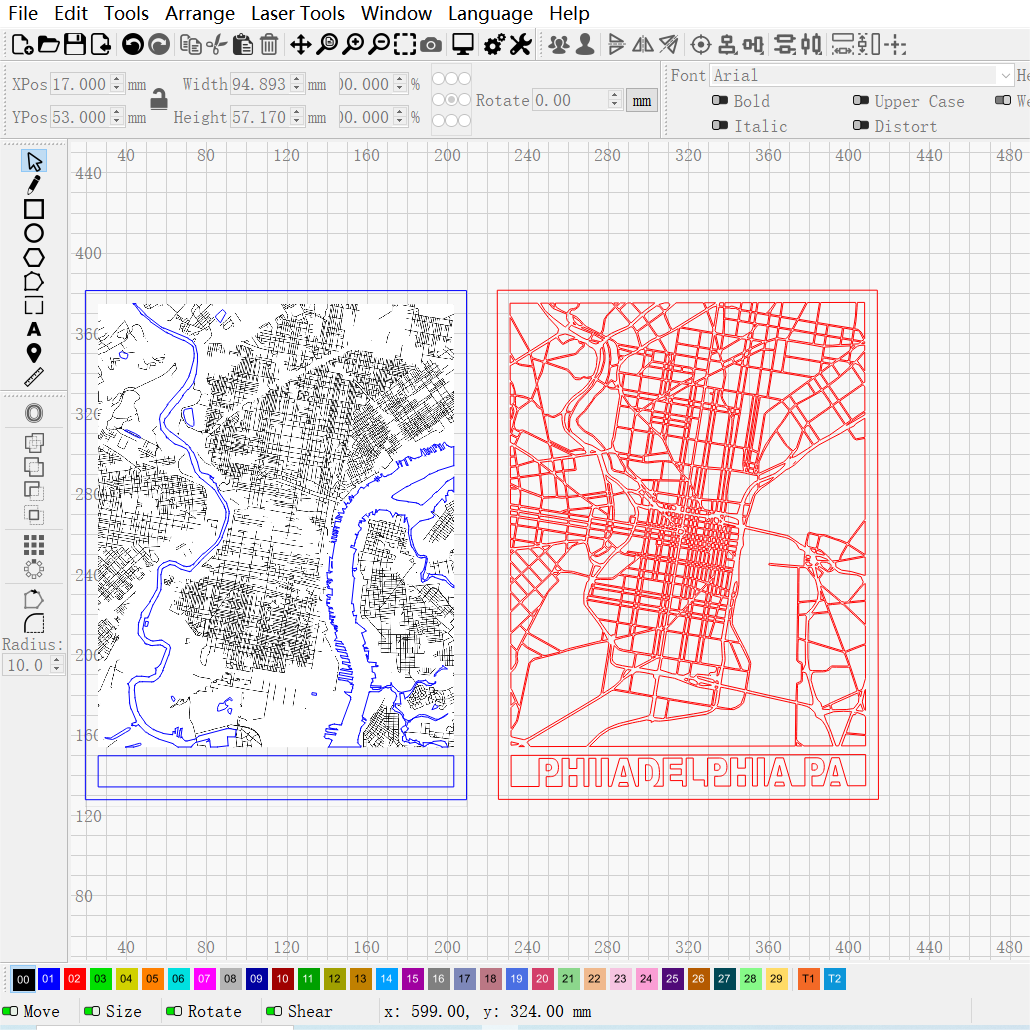Click the XPos value field
The width and height of the screenshot is (1030, 1030).
pyautogui.click(x=80, y=83)
